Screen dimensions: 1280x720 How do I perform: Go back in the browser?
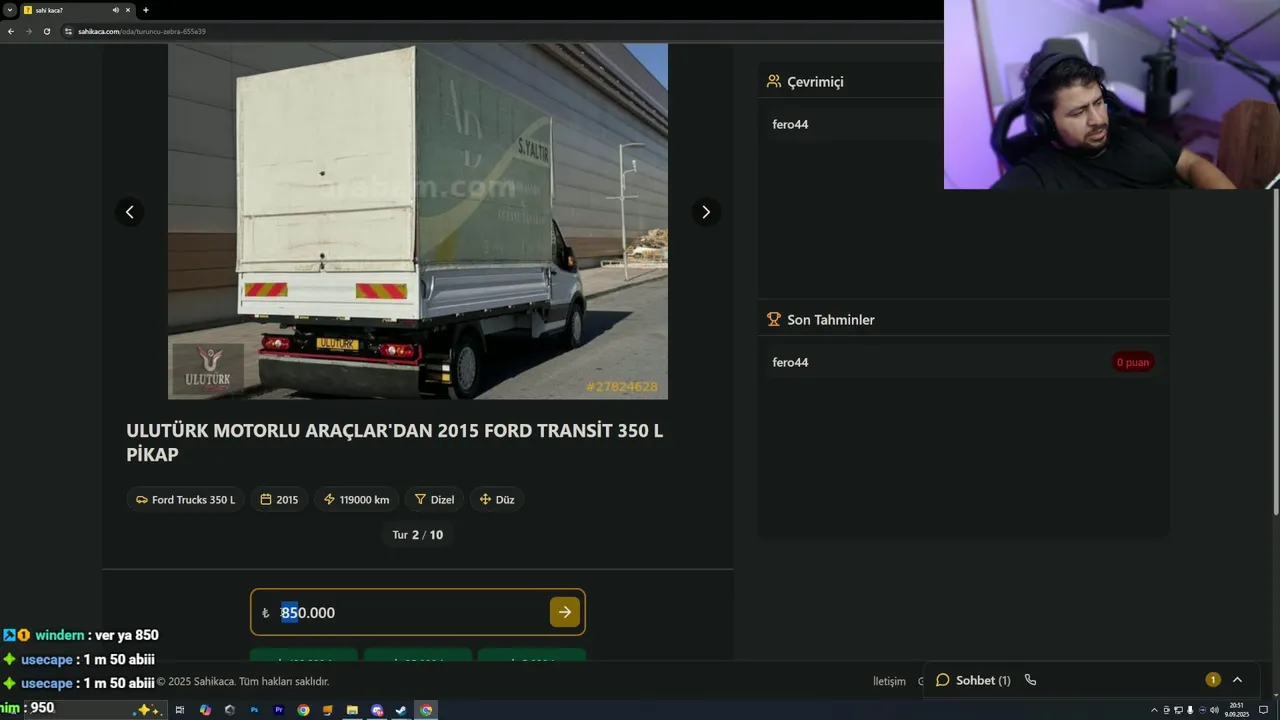[11, 31]
